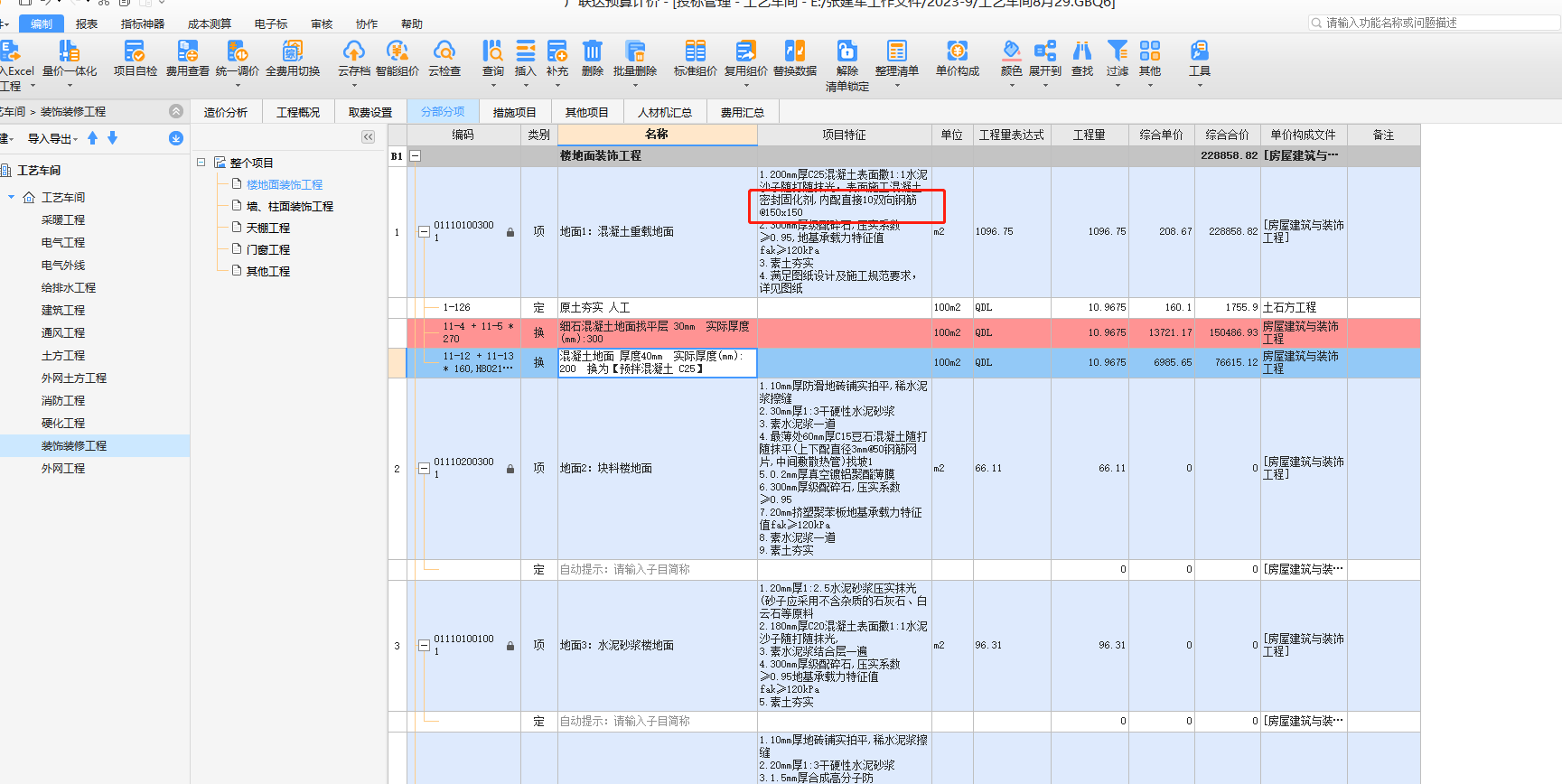Move item up with blue up arrow

92,138
